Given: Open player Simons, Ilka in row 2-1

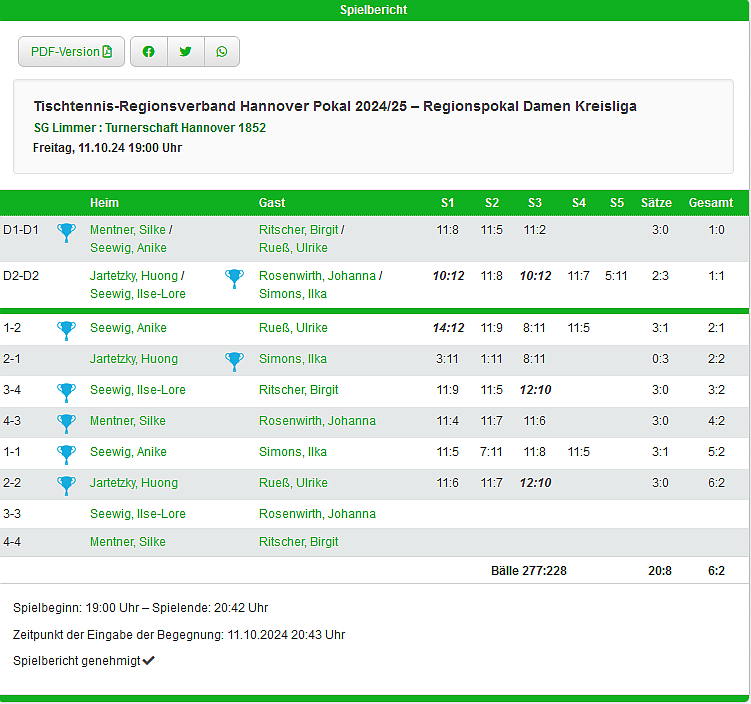Looking at the screenshot, I should coord(292,359).
